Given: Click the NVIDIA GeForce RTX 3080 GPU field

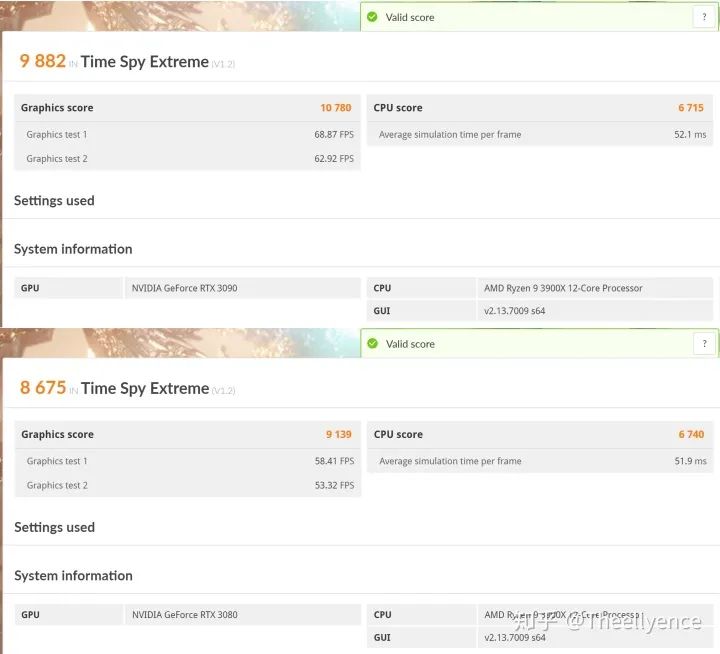Looking at the screenshot, I should 185,615.
